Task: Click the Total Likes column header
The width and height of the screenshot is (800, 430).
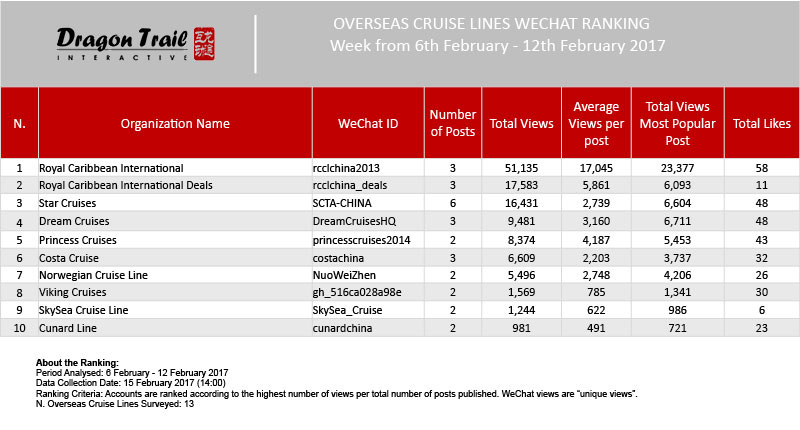Action: coord(762,124)
